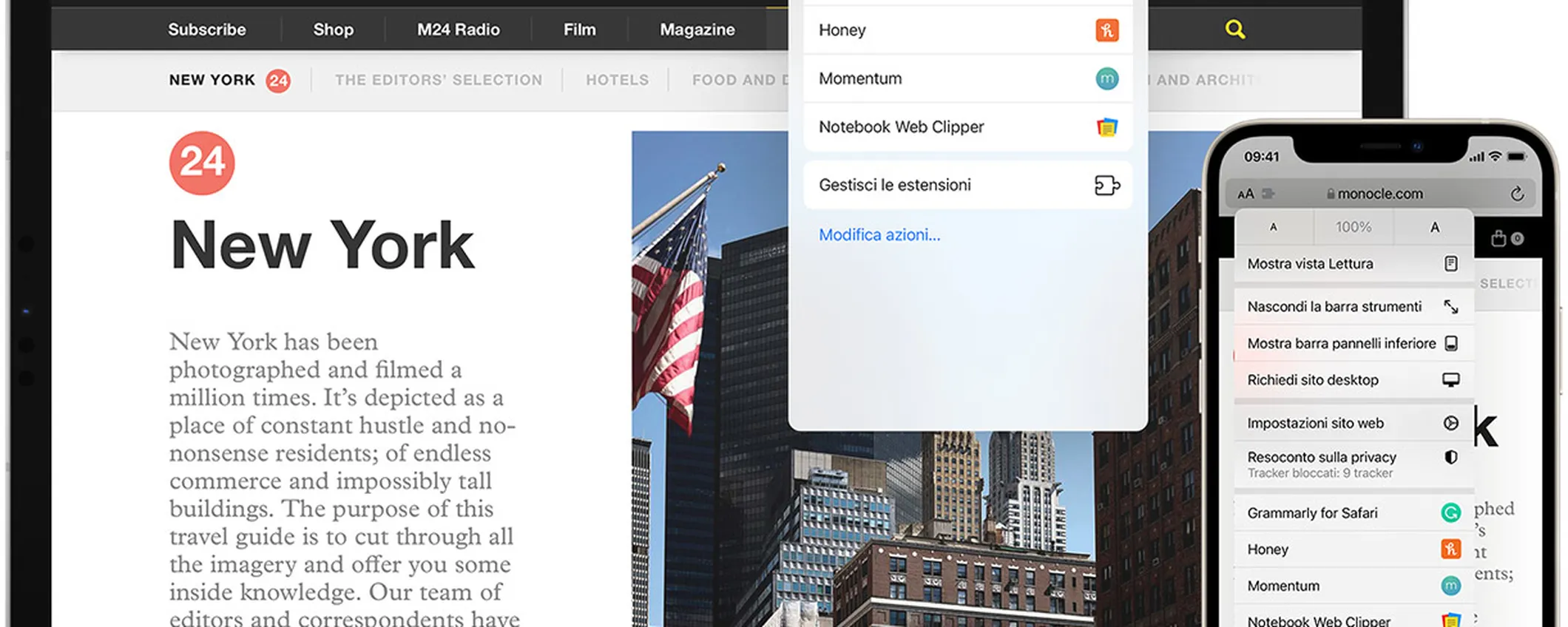Select Notebook Web Clipper in the iPad popup

[x=967, y=127]
